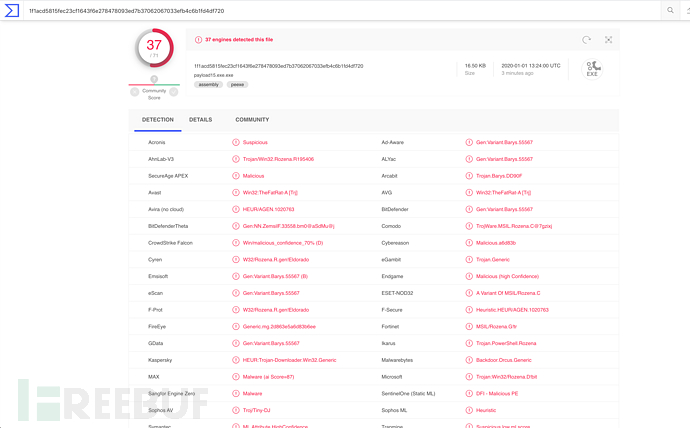This screenshot has width=690, height=428.
Task: Select HEUR/AGEN.1020763 result for Avira
Action: tap(268, 209)
